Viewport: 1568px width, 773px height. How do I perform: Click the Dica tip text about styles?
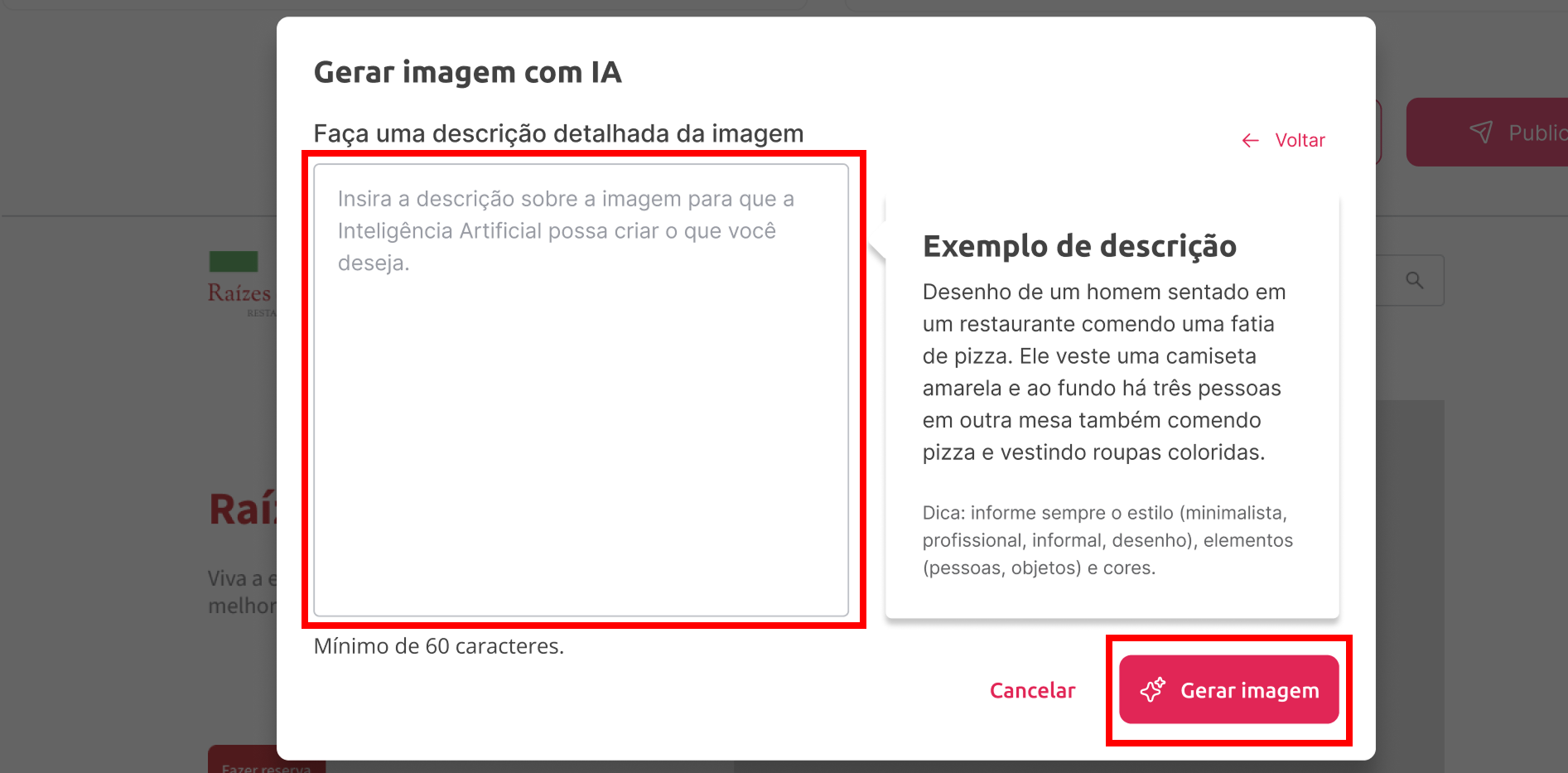click(x=1107, y=540)
